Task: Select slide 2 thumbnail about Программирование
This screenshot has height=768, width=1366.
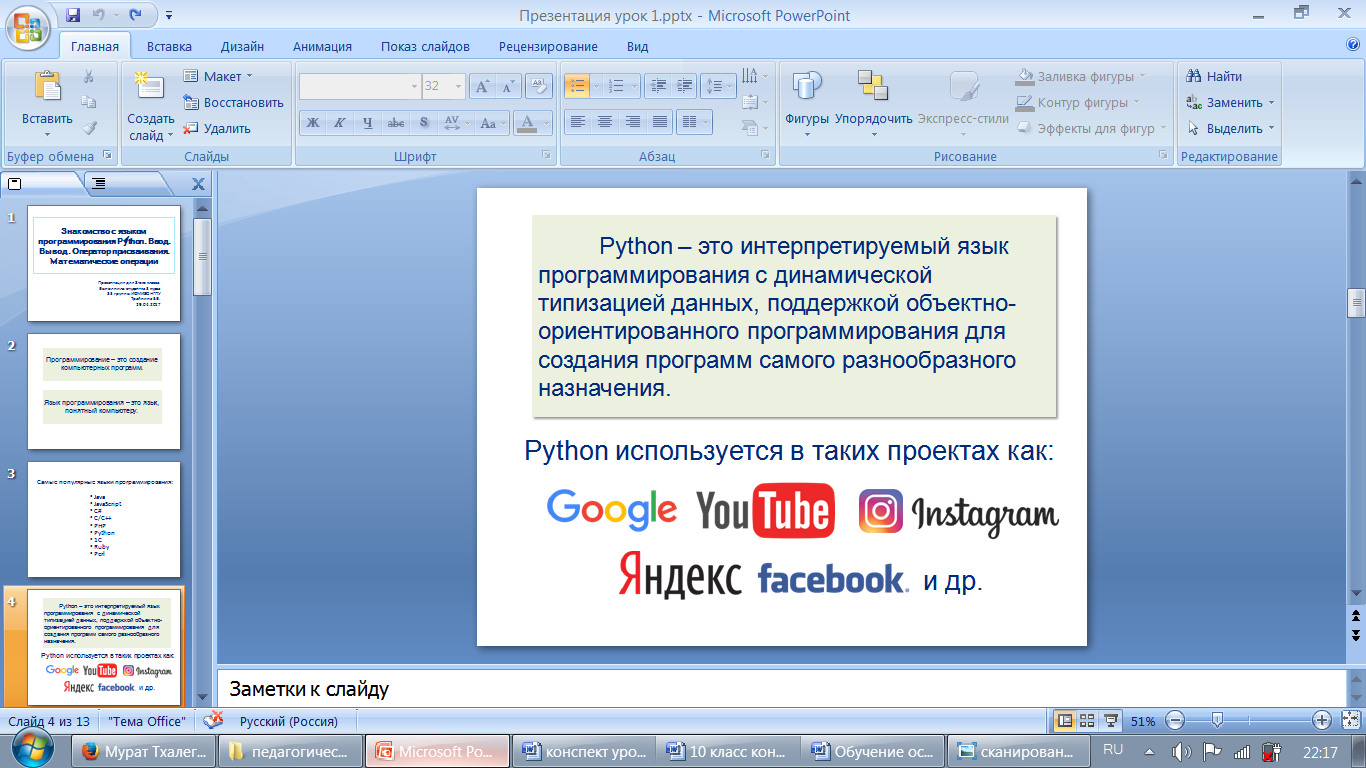Action: [x=104, y=392]
